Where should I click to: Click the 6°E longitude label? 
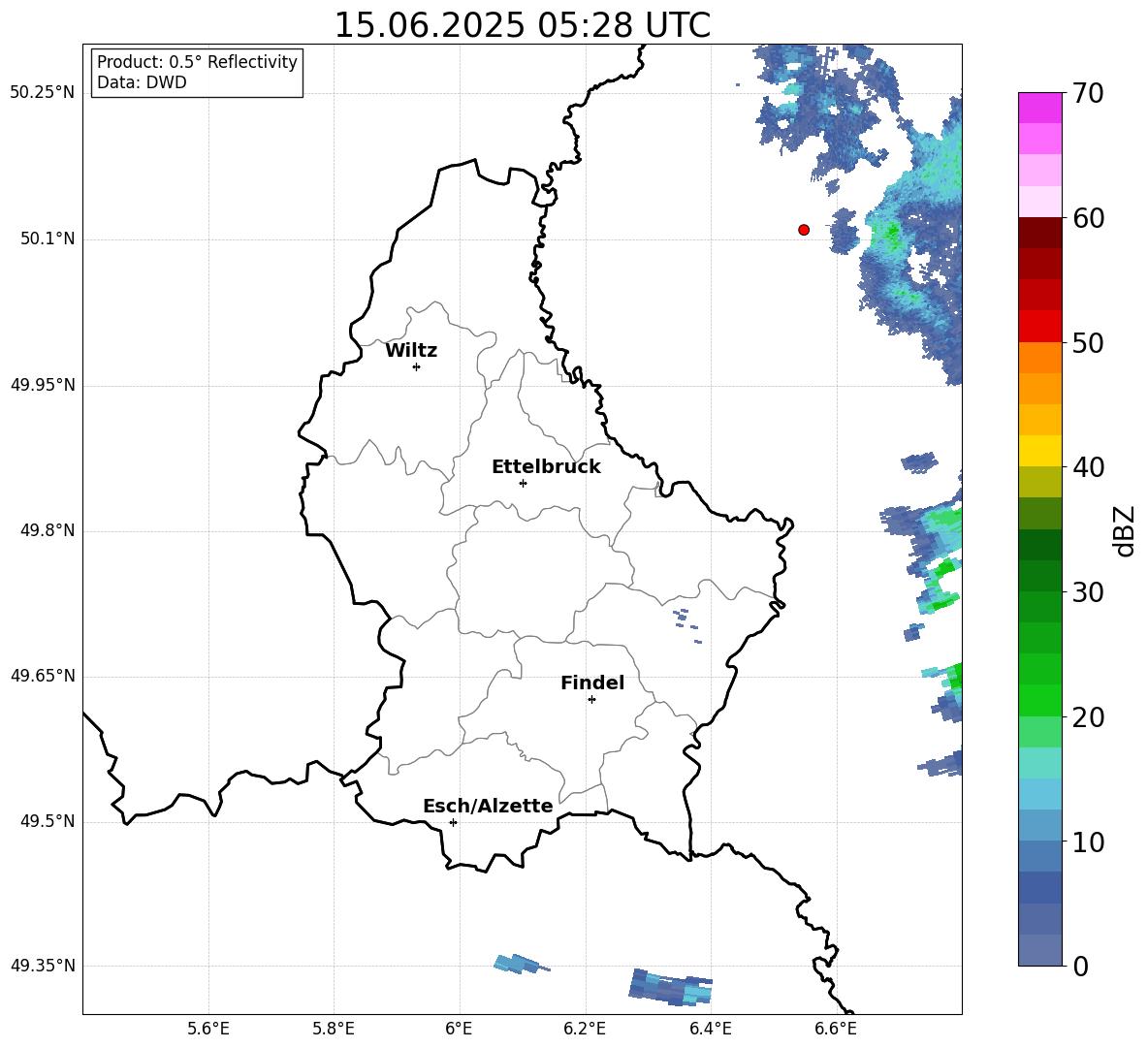point(459,1029)
